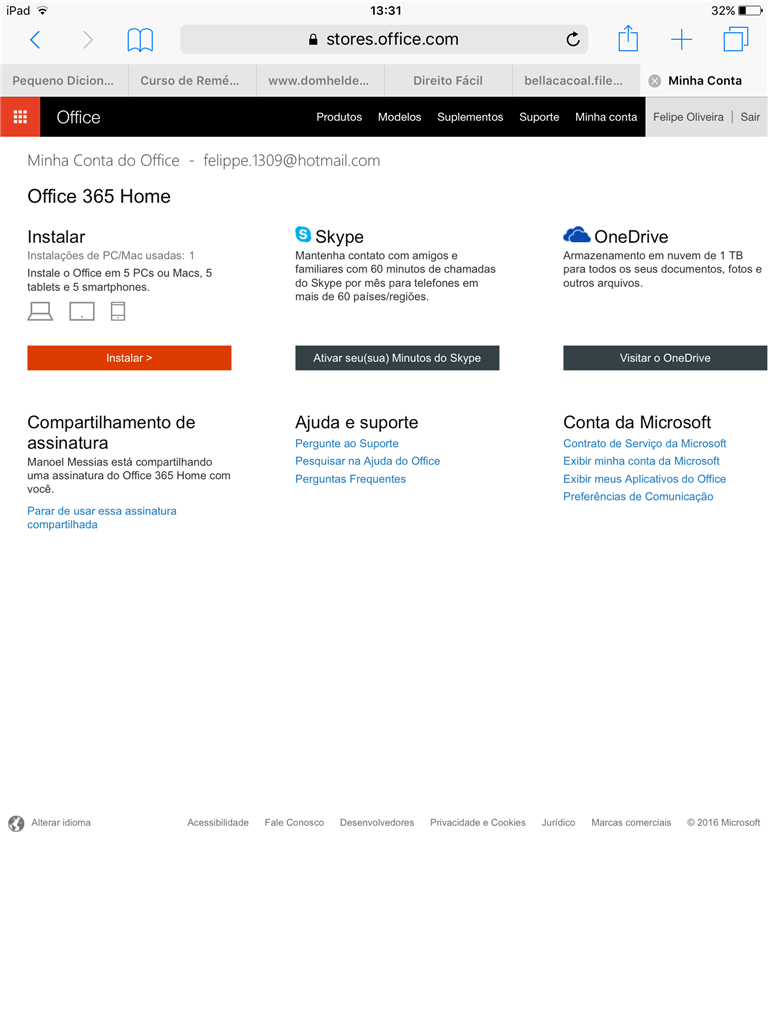This screenshot has height=1024, width=768.
Task: Open the Modelos menu
Action: tap(400, 117)
